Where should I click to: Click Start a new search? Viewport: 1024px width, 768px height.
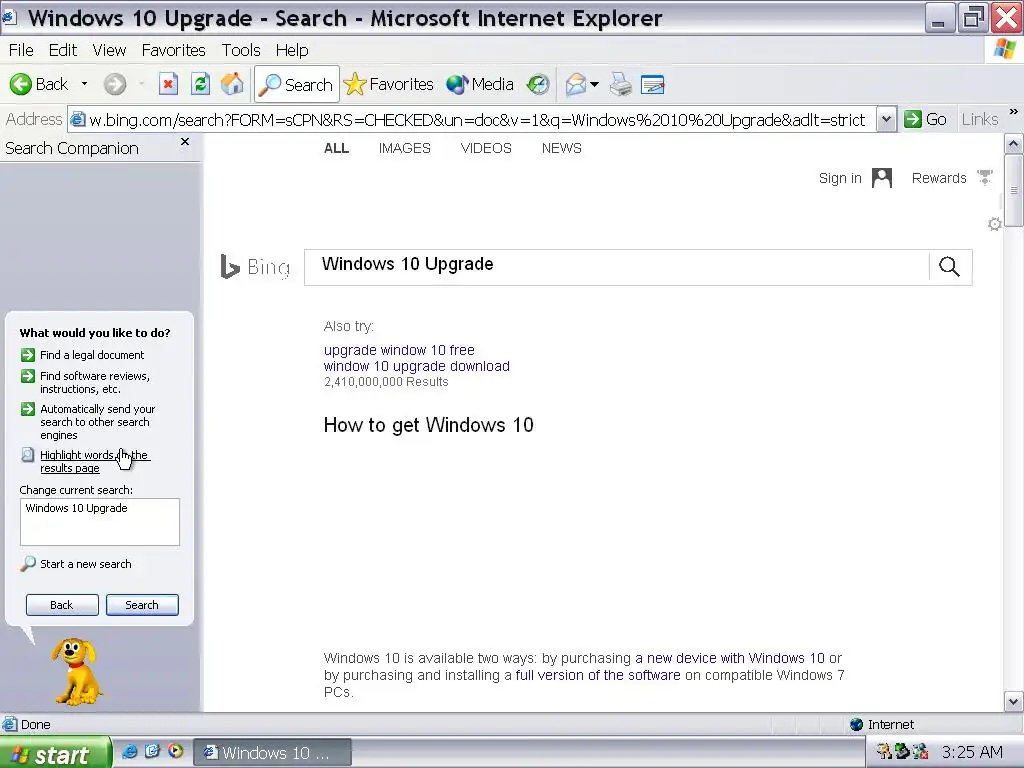coord(76,564)
